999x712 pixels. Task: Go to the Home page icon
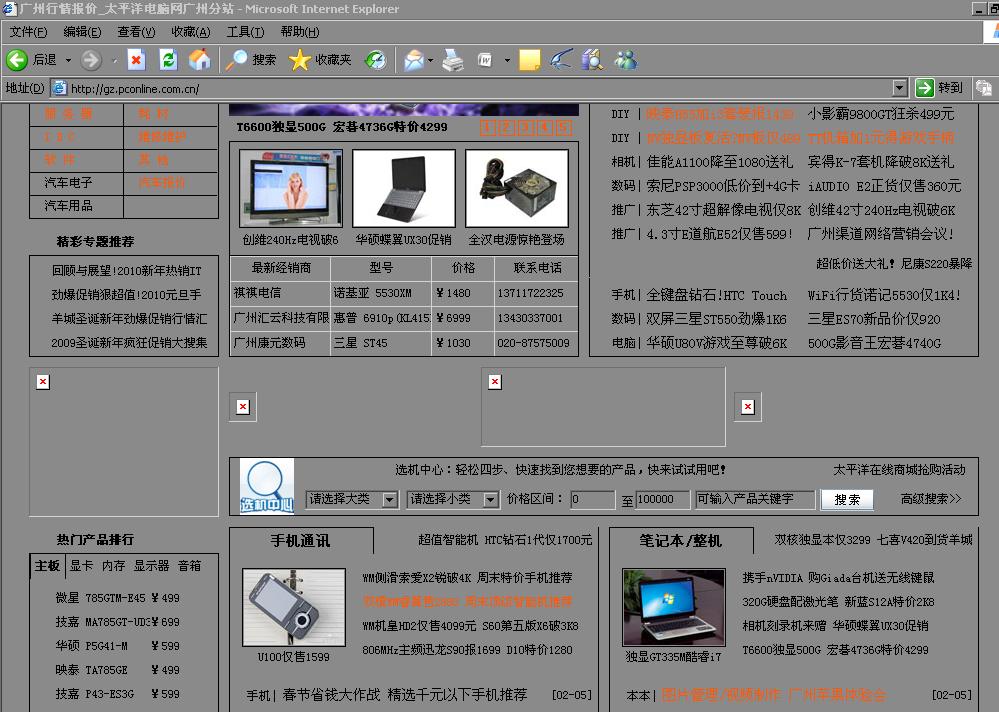pos(200,60)
